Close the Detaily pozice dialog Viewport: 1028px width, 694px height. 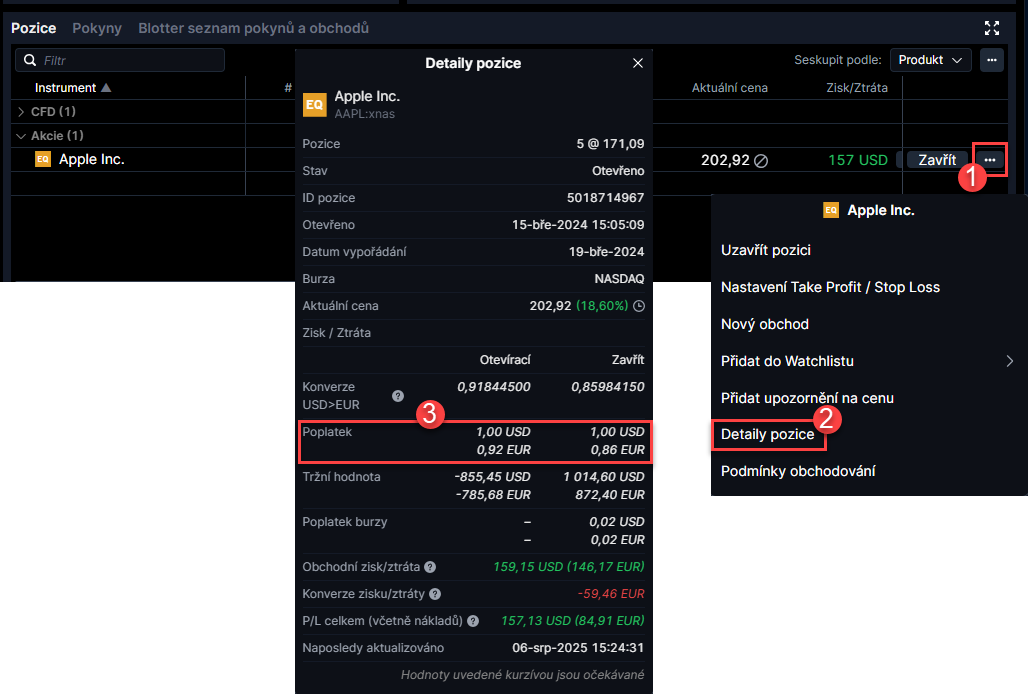(638, 63)
